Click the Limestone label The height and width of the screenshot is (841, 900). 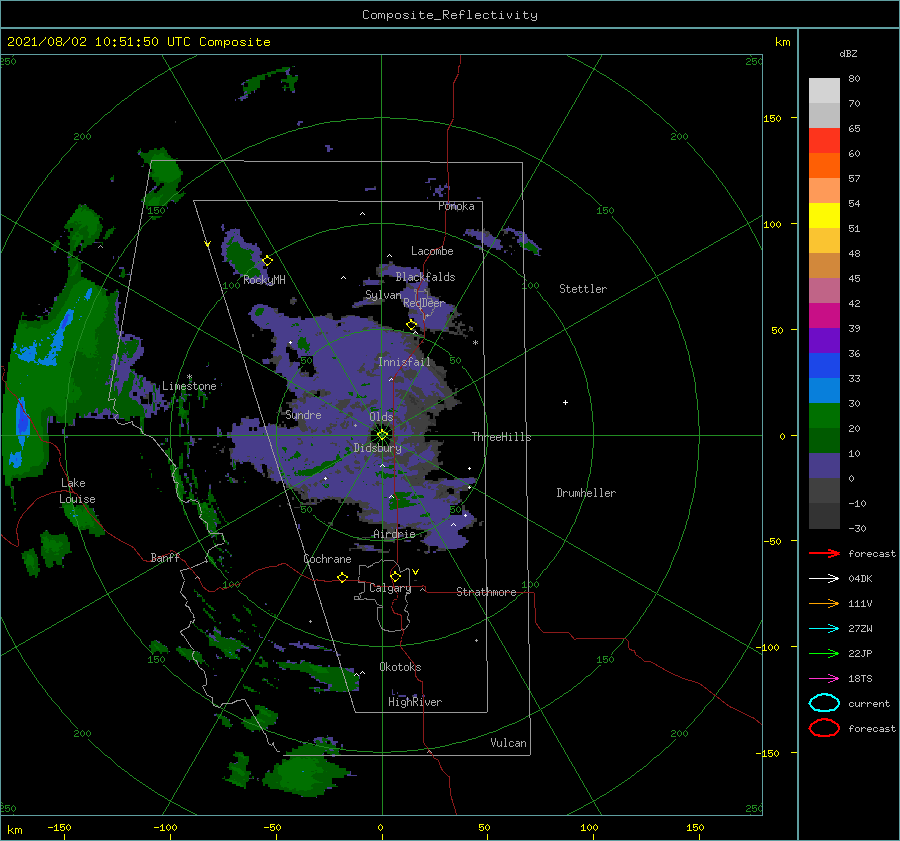pos(189,386)
